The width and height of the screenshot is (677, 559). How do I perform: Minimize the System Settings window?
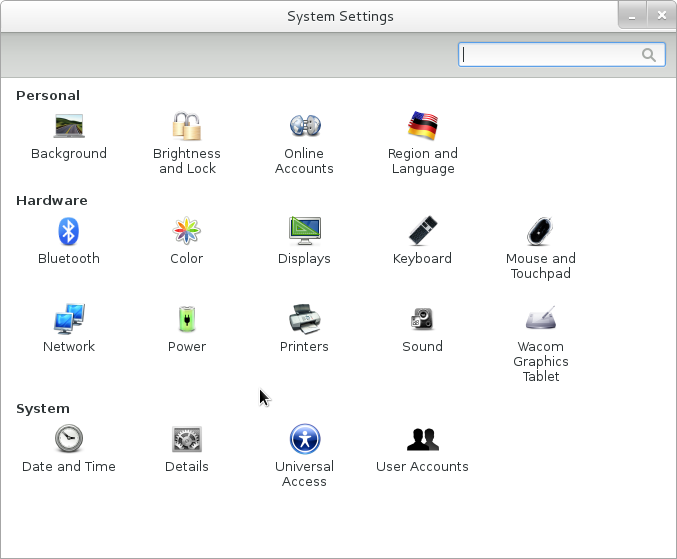(x=632, y=16)
